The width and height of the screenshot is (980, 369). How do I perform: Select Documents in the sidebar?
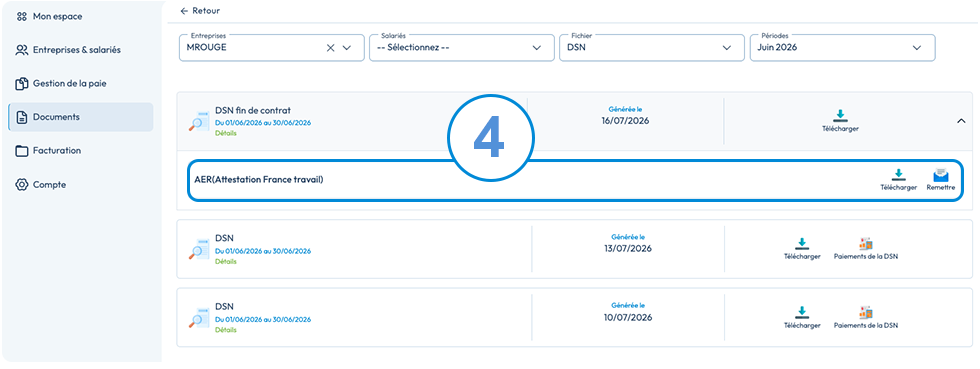[81, 117]
